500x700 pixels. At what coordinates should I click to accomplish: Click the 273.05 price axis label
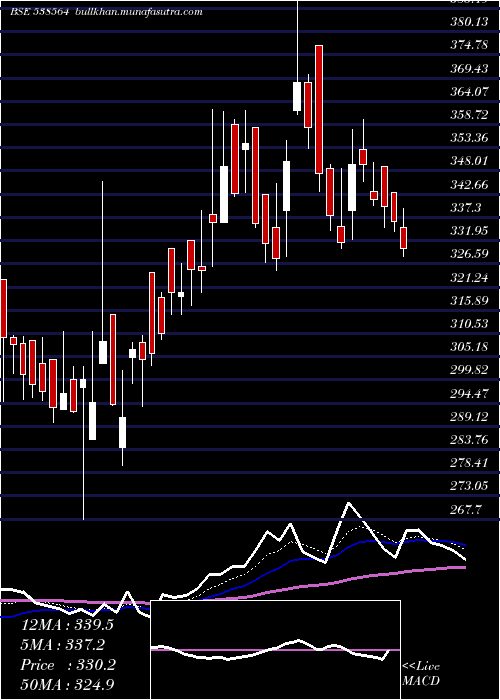click(x=469, y=486)
